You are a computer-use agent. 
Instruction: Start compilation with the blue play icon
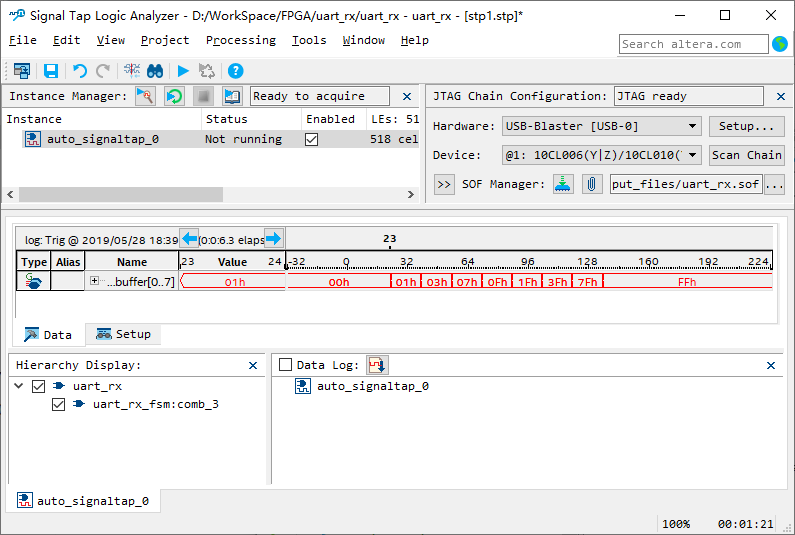pos(183,71)
